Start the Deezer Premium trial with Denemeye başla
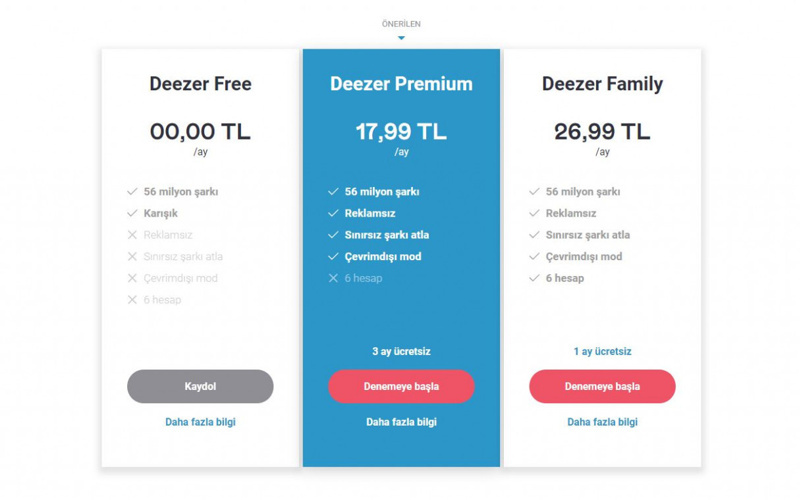 tap(401, 386)
